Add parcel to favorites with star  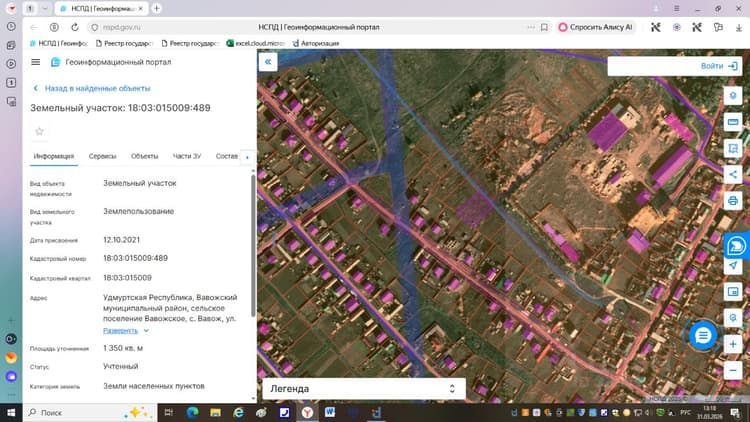[x=39, y=131]
